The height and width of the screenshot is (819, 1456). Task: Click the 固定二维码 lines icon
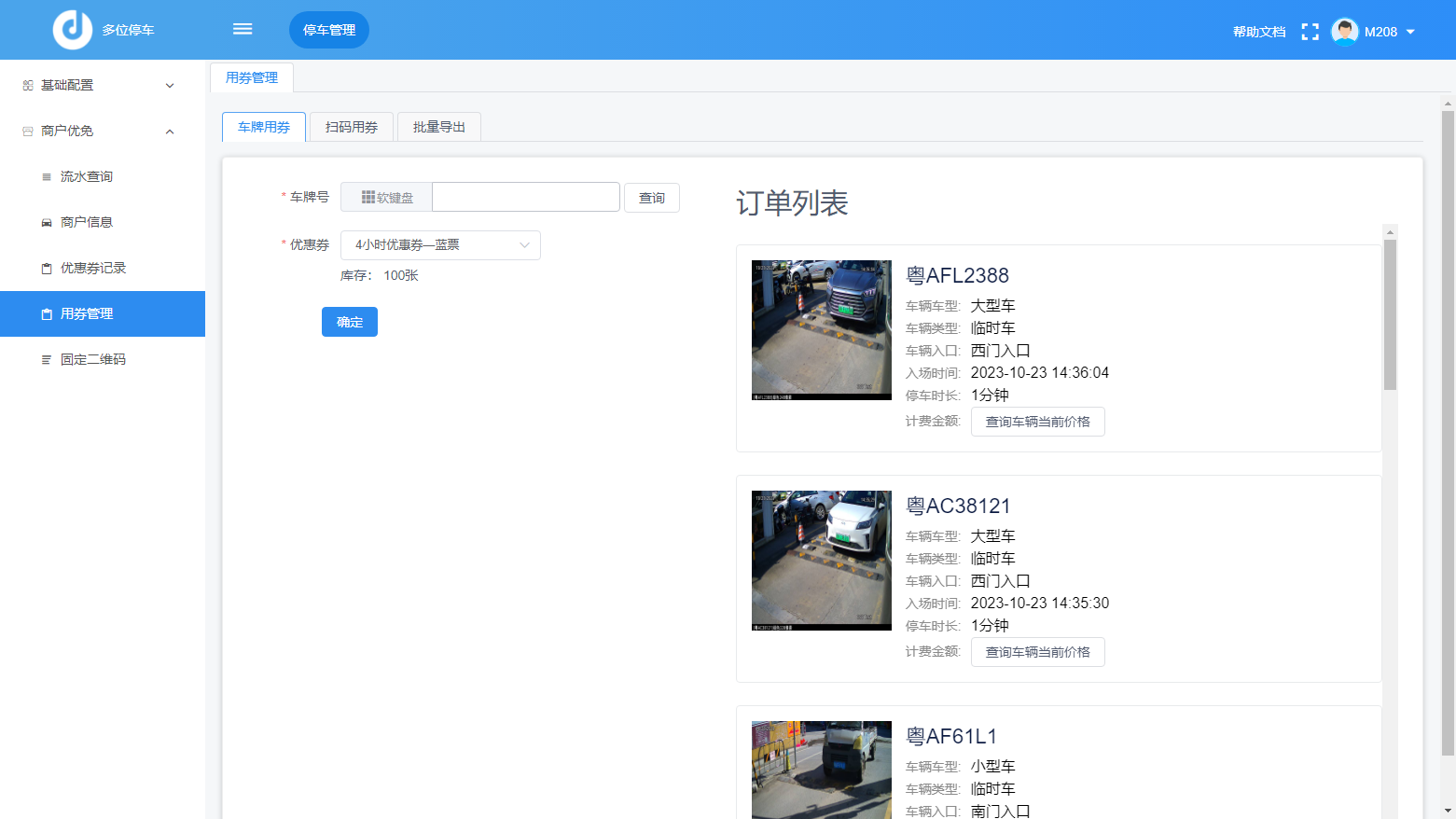pyautogui.click(x=47, y=359)
